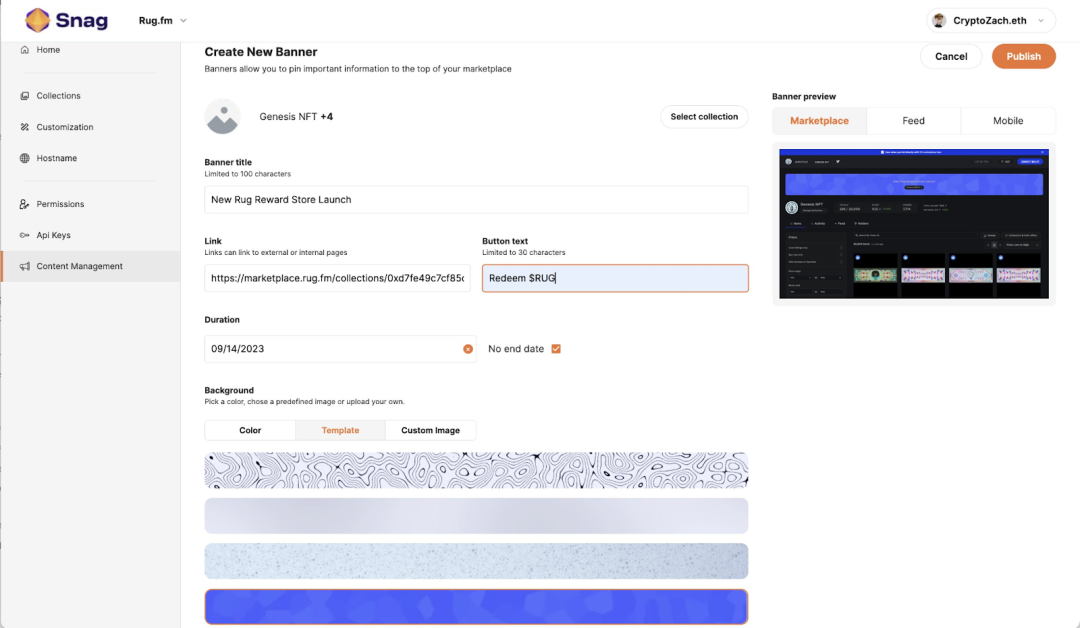Select the Color background tab

[x=250, y=430]
